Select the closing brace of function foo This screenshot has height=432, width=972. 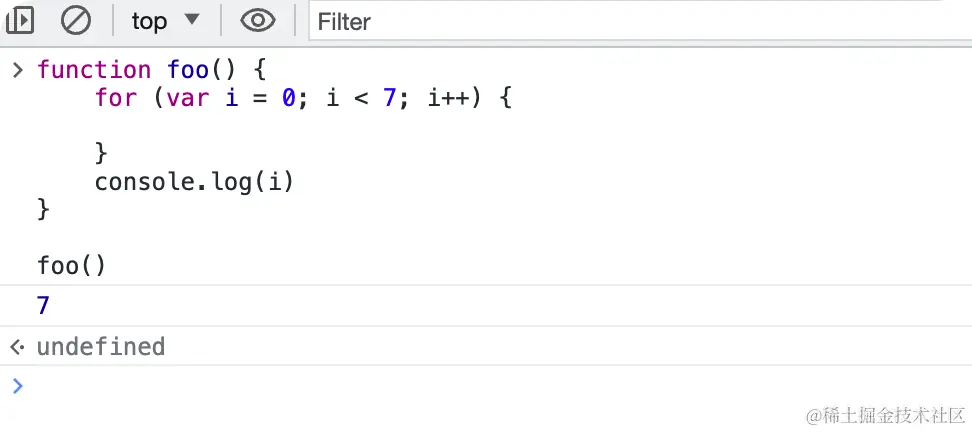[43, 209]
